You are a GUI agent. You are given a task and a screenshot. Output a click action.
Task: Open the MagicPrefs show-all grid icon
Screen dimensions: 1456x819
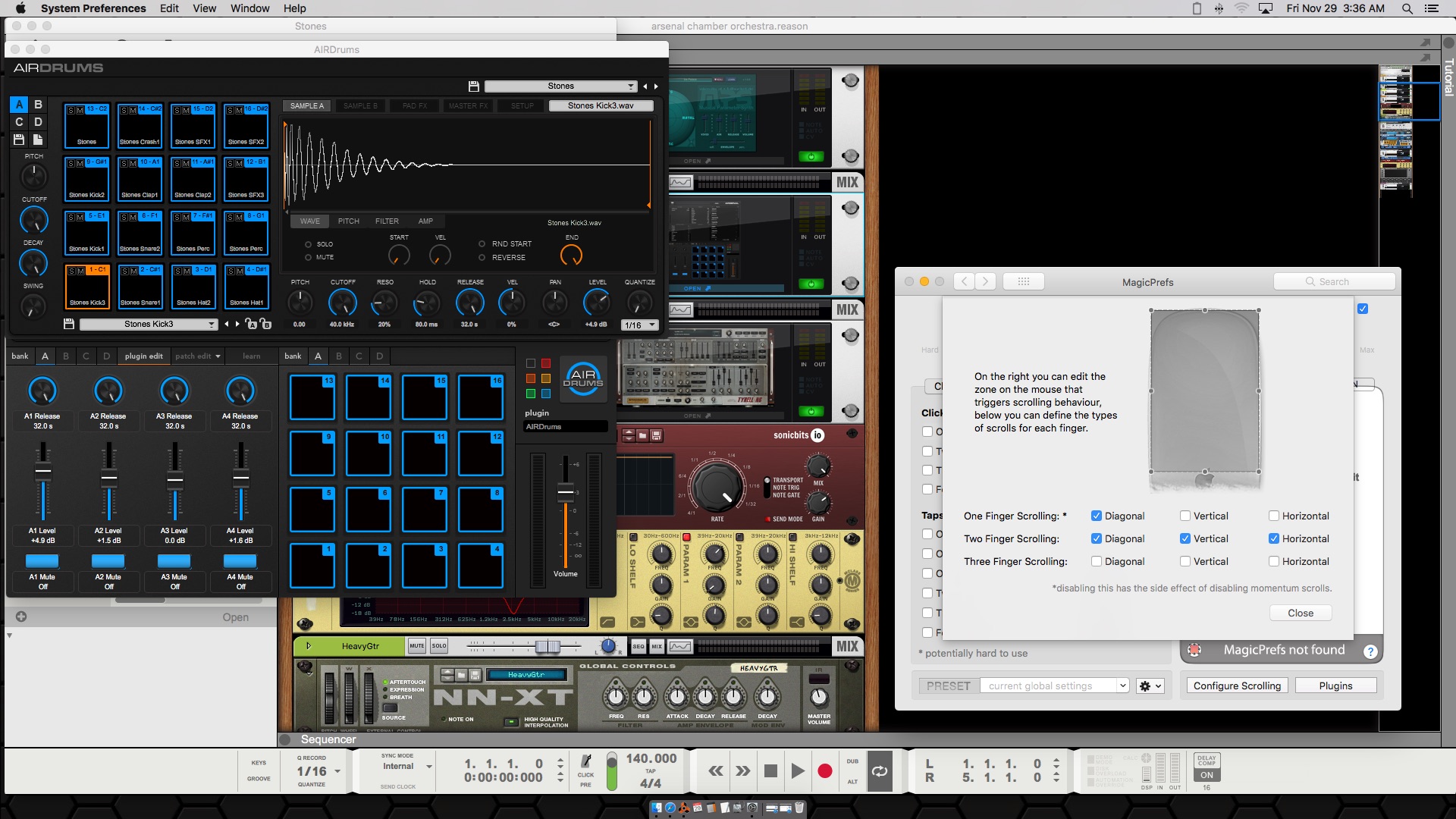point(1024,281)
